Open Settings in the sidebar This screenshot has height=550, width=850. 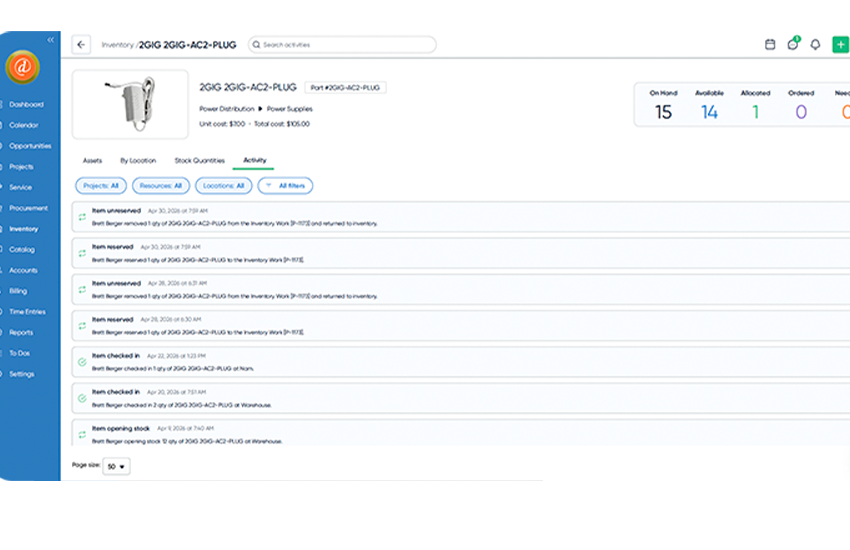22,374
